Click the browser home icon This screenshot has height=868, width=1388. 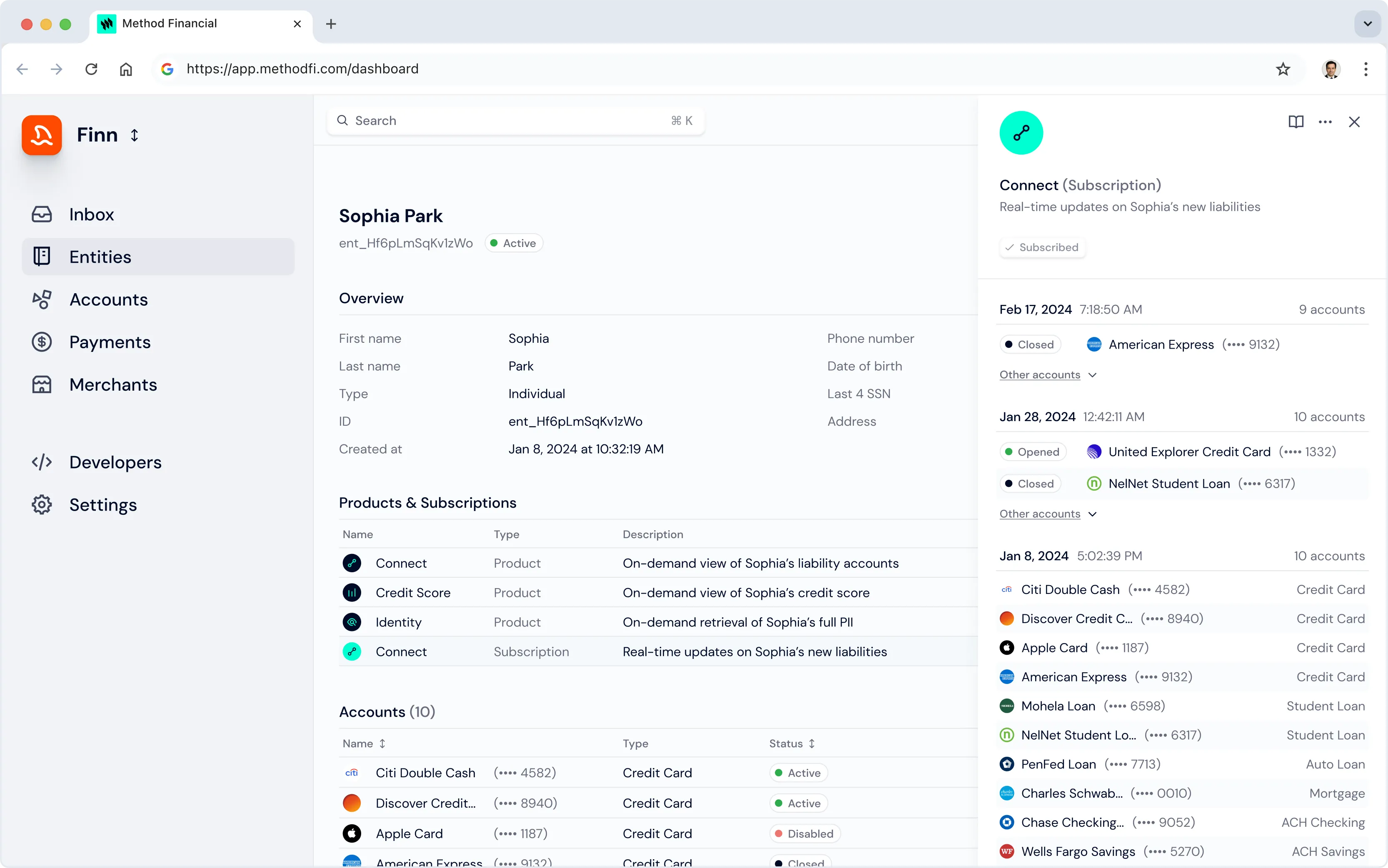coord(126,70)
